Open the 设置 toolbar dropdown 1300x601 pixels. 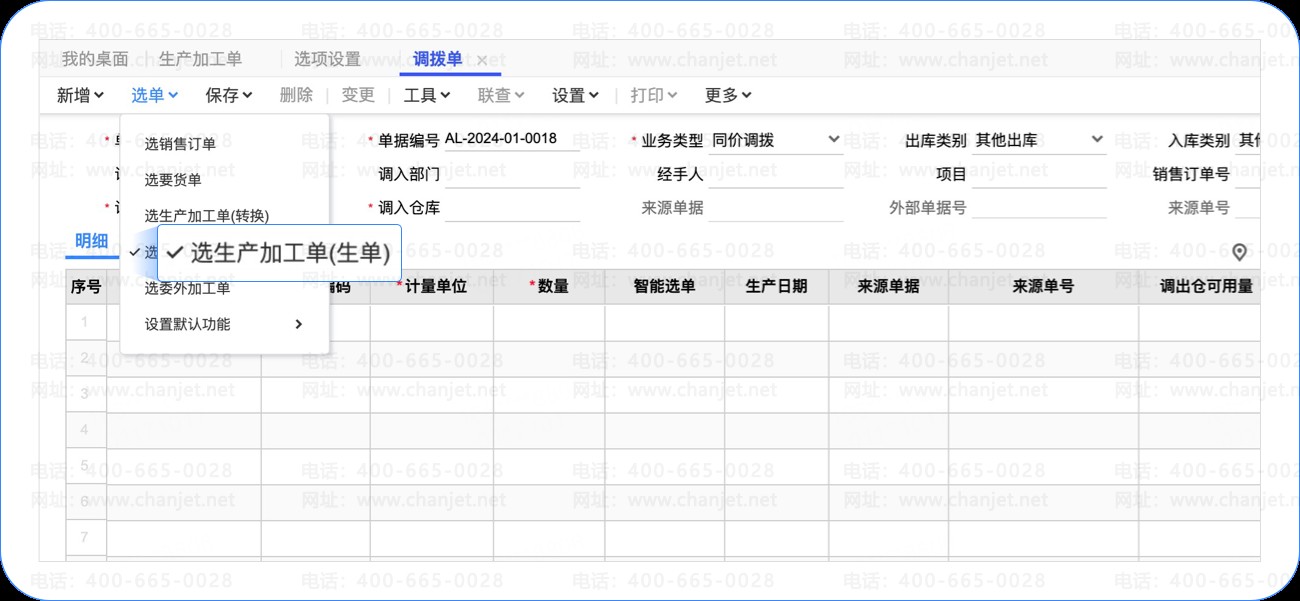(x=575, y=95)
